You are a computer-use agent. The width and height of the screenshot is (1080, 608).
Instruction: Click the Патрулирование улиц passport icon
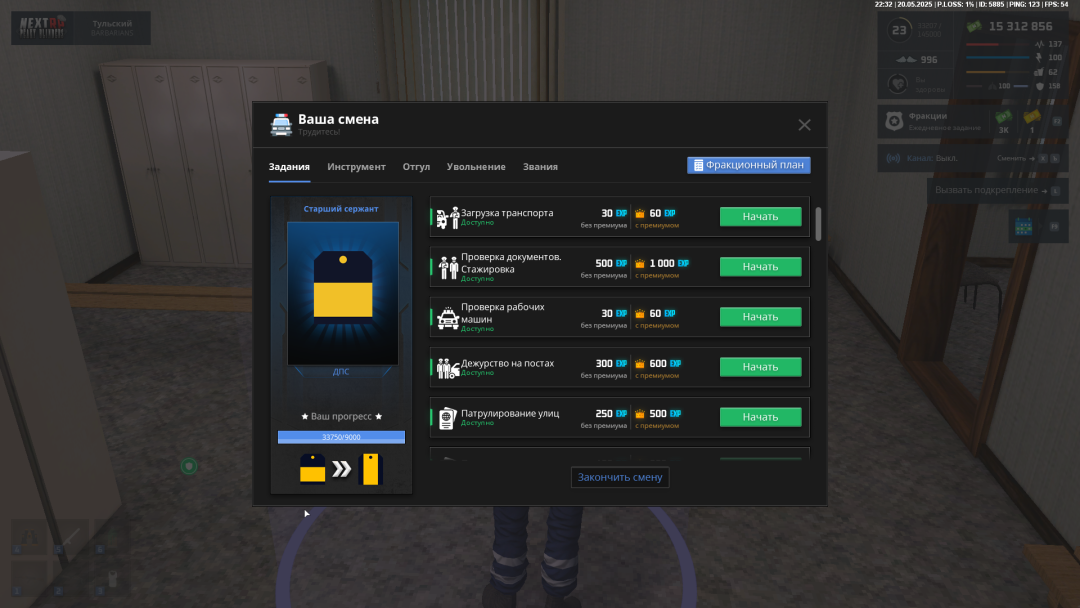point(448,418)
